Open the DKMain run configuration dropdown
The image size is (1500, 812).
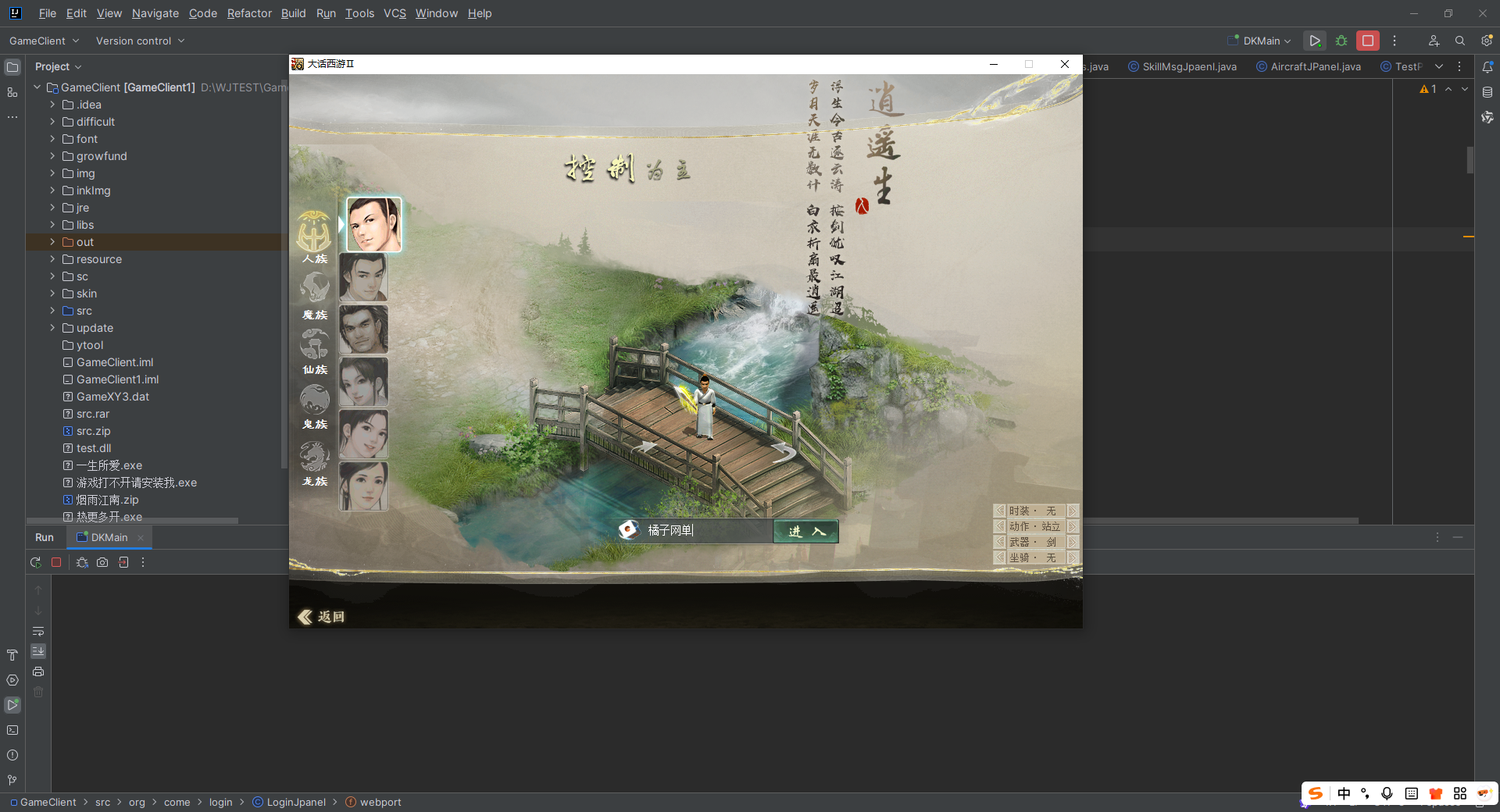pyautogui.click(x=1259, y=41)
